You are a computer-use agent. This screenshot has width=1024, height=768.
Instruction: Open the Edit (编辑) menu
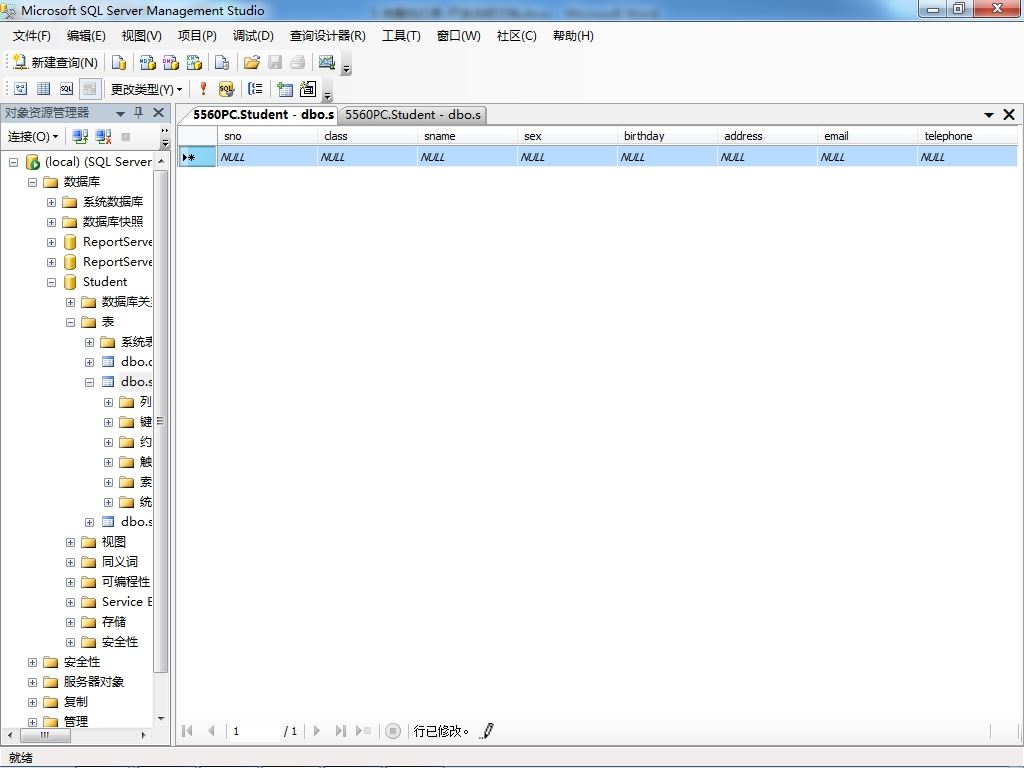[x=86, y=36]
